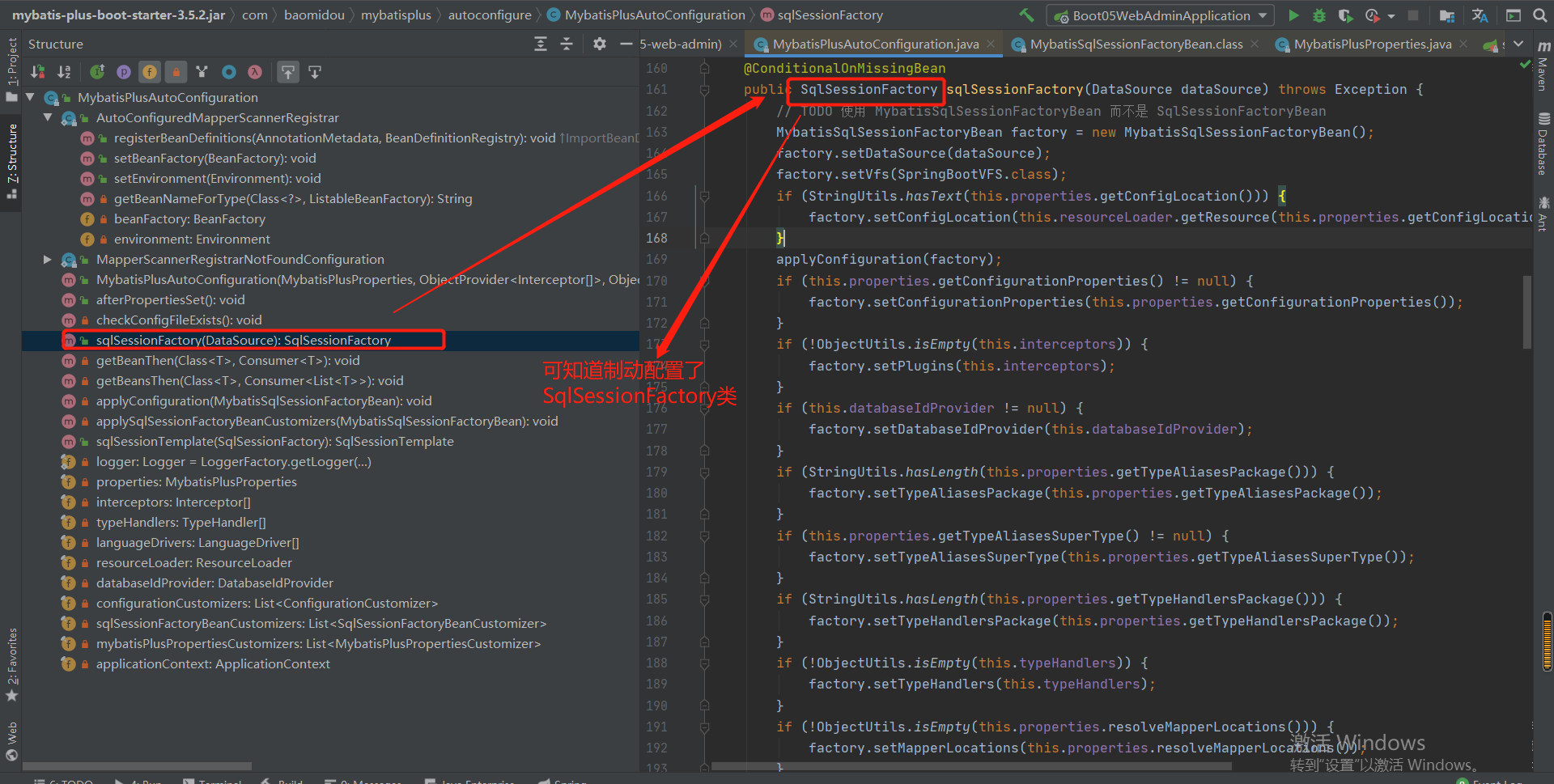Toggle Group by type fork icon
Viewport: 1554px width, 784px height.
pos(202,72)
